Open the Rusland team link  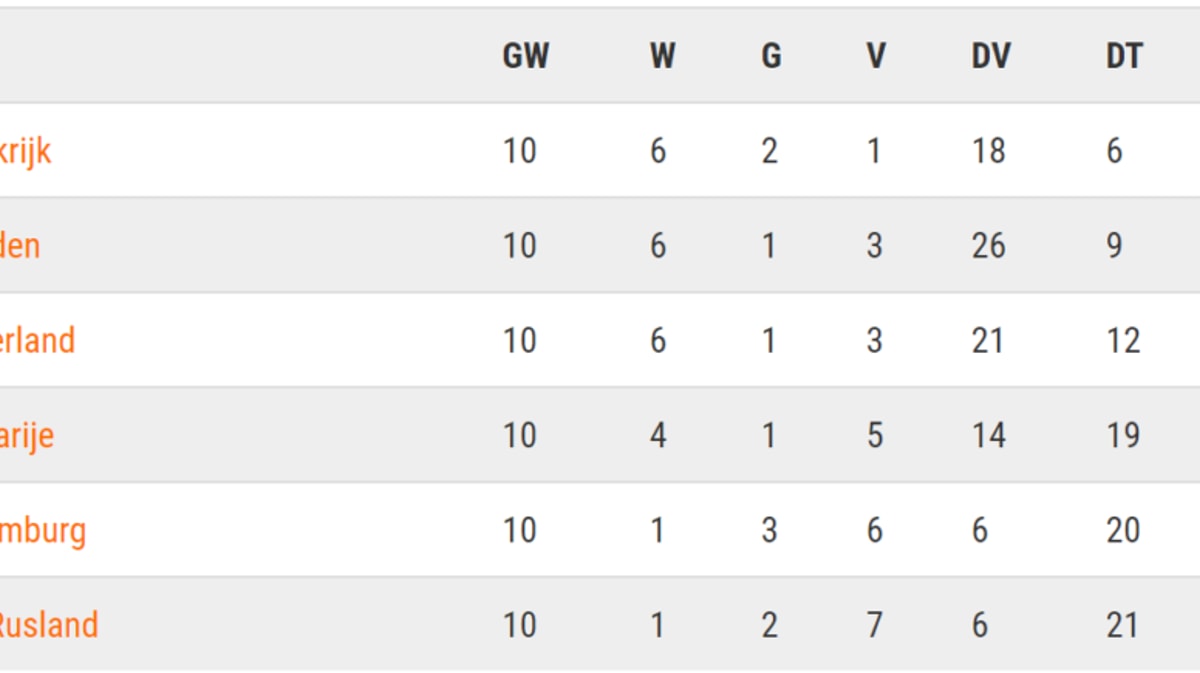(x=48, y=625)
